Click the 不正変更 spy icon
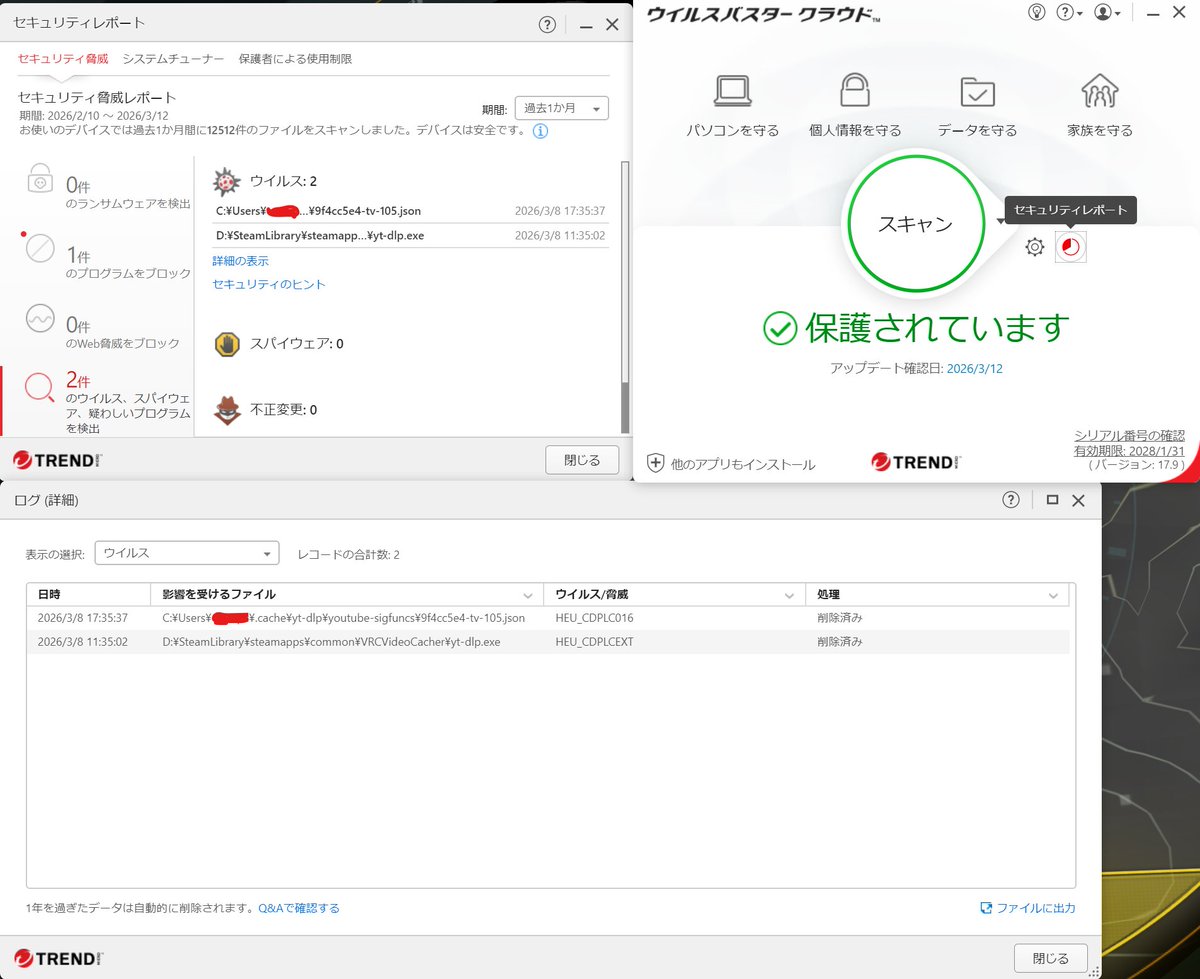The height and width of the screenshot is (979, 1200). [227, 410]
